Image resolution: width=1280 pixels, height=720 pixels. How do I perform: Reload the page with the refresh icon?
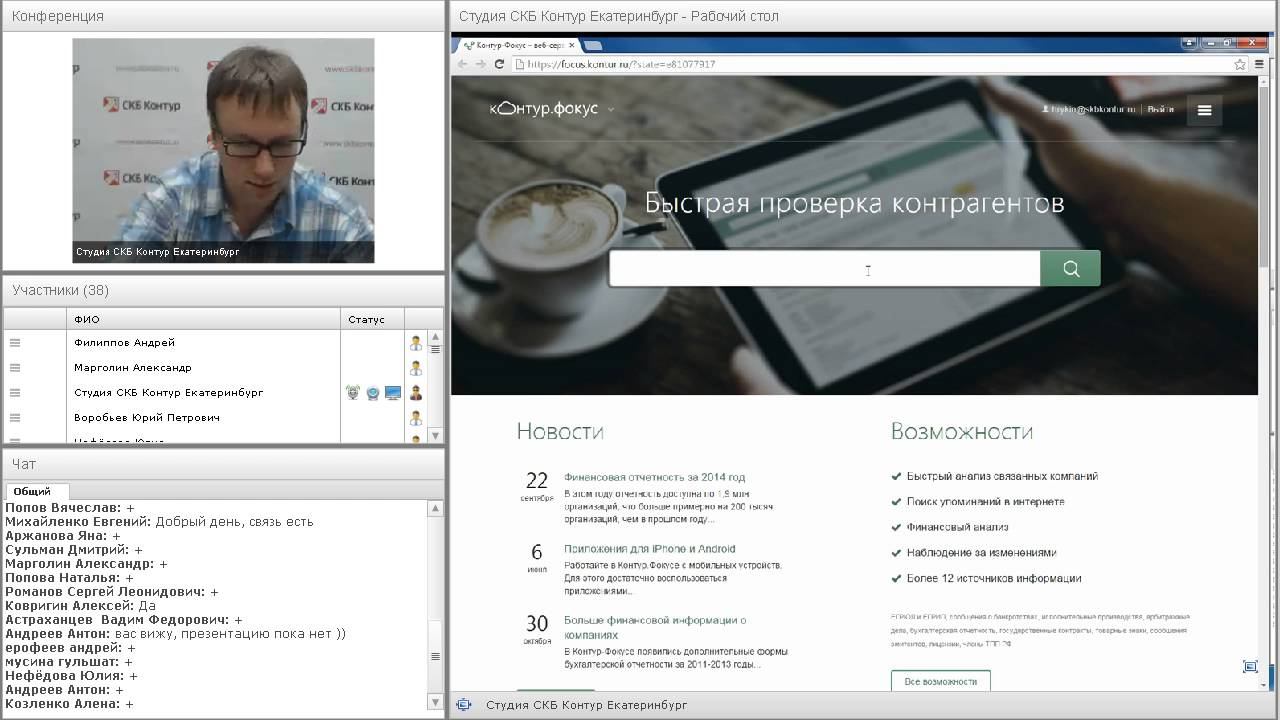(x=499, y=64)
